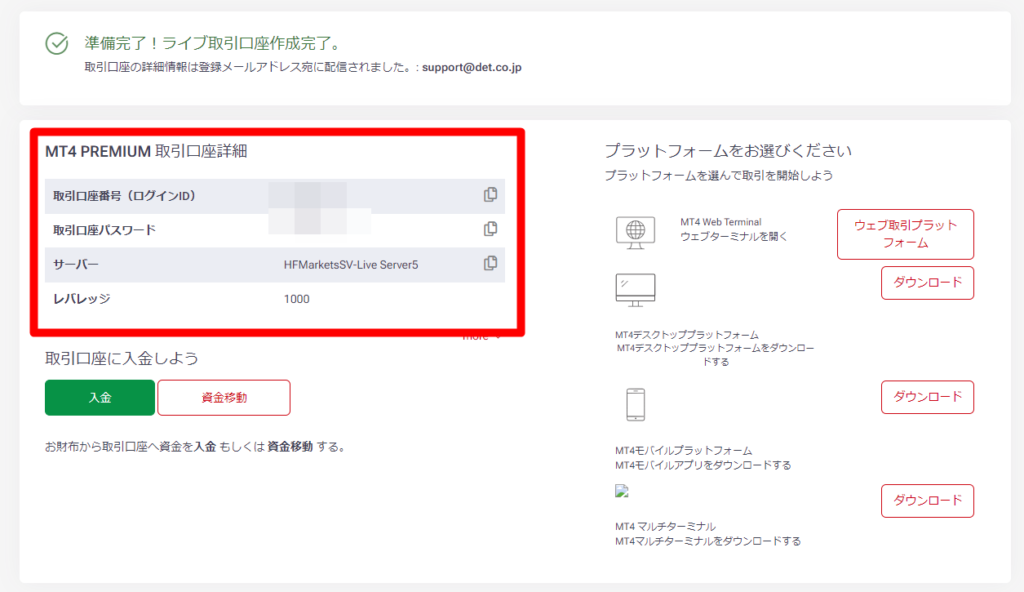The width and height of the screenshot is (1024, 592).
Task: Click the ウェブターミナルを開く text
Action: [734, 237]
